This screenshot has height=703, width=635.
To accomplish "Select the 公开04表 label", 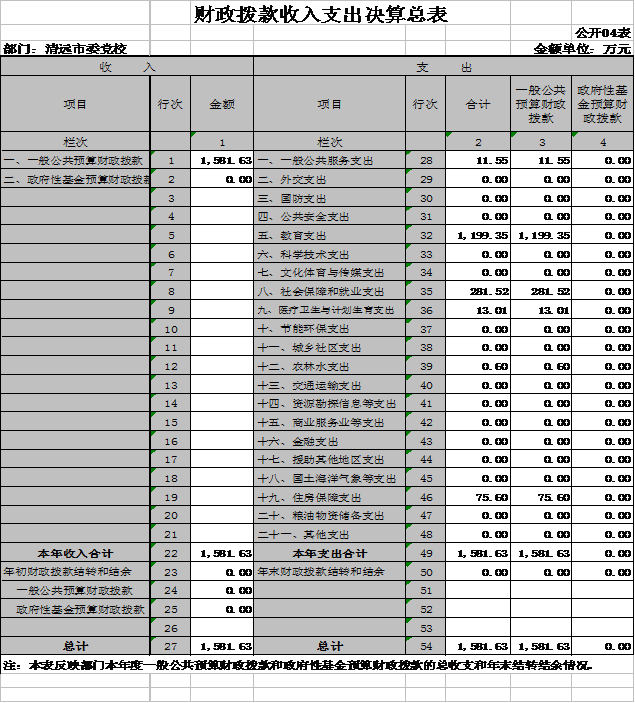I will click(603, 33).
